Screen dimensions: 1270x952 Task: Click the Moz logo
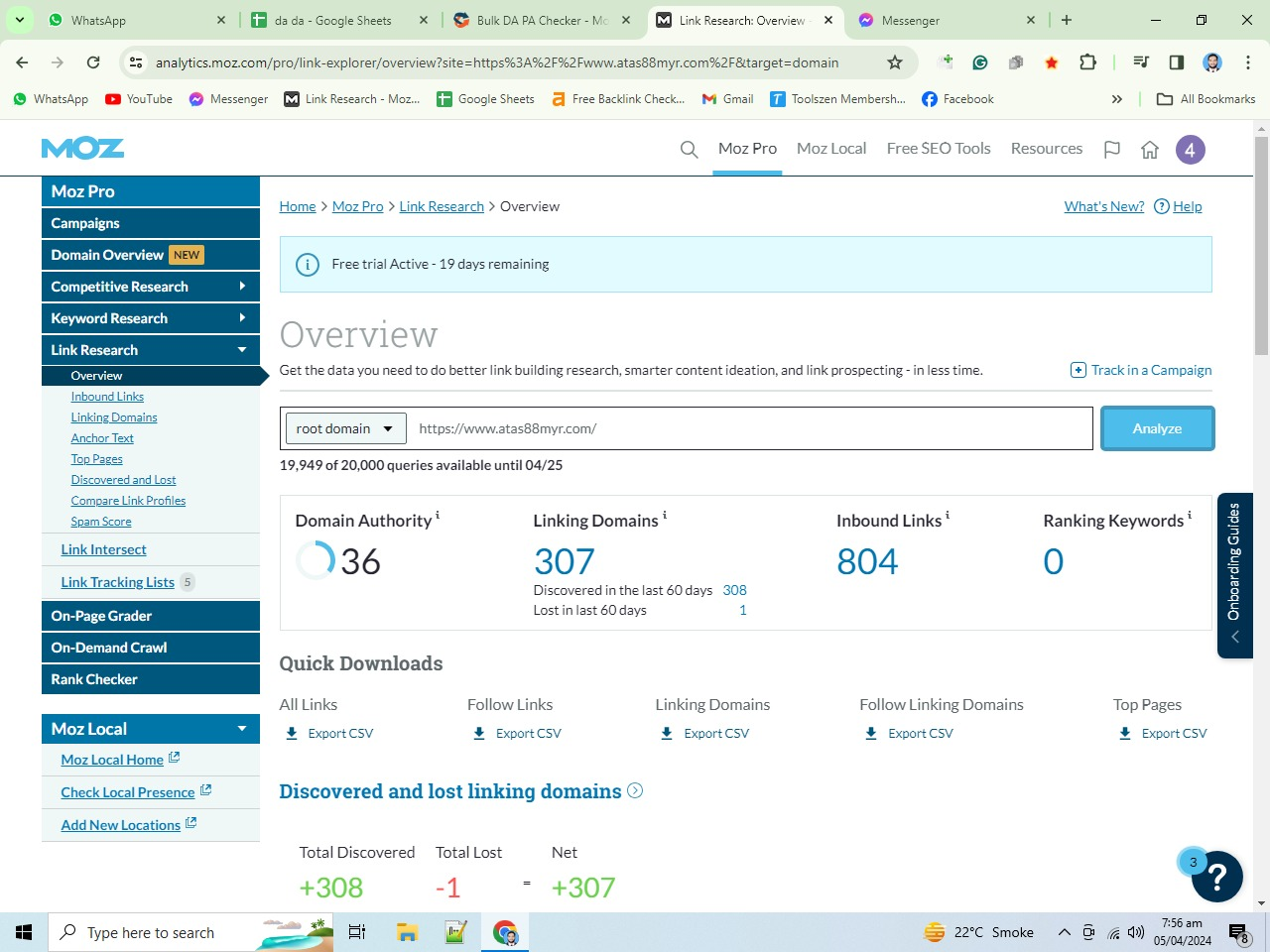click(x=82, y=149)
